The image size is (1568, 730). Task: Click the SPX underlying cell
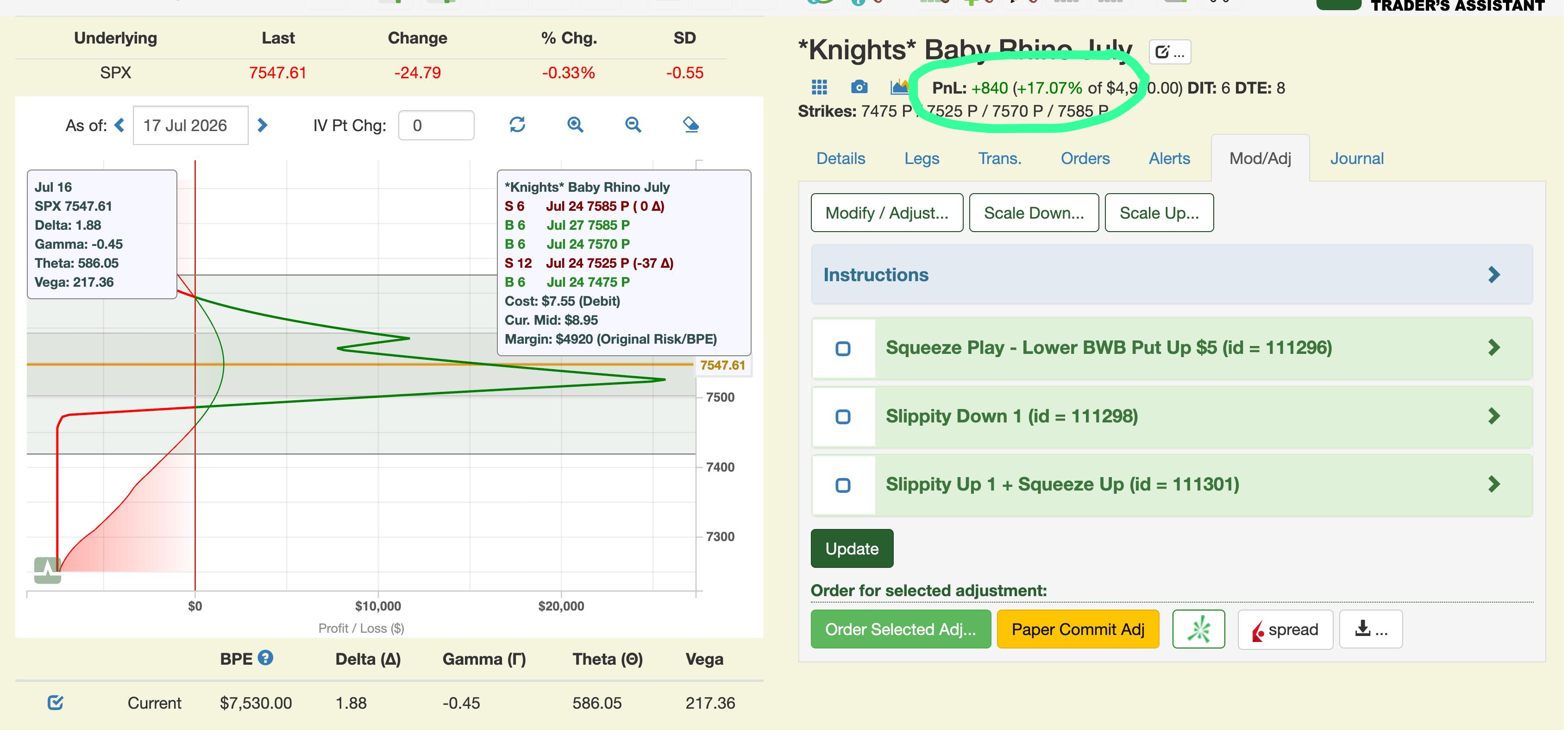click(116, 73)
